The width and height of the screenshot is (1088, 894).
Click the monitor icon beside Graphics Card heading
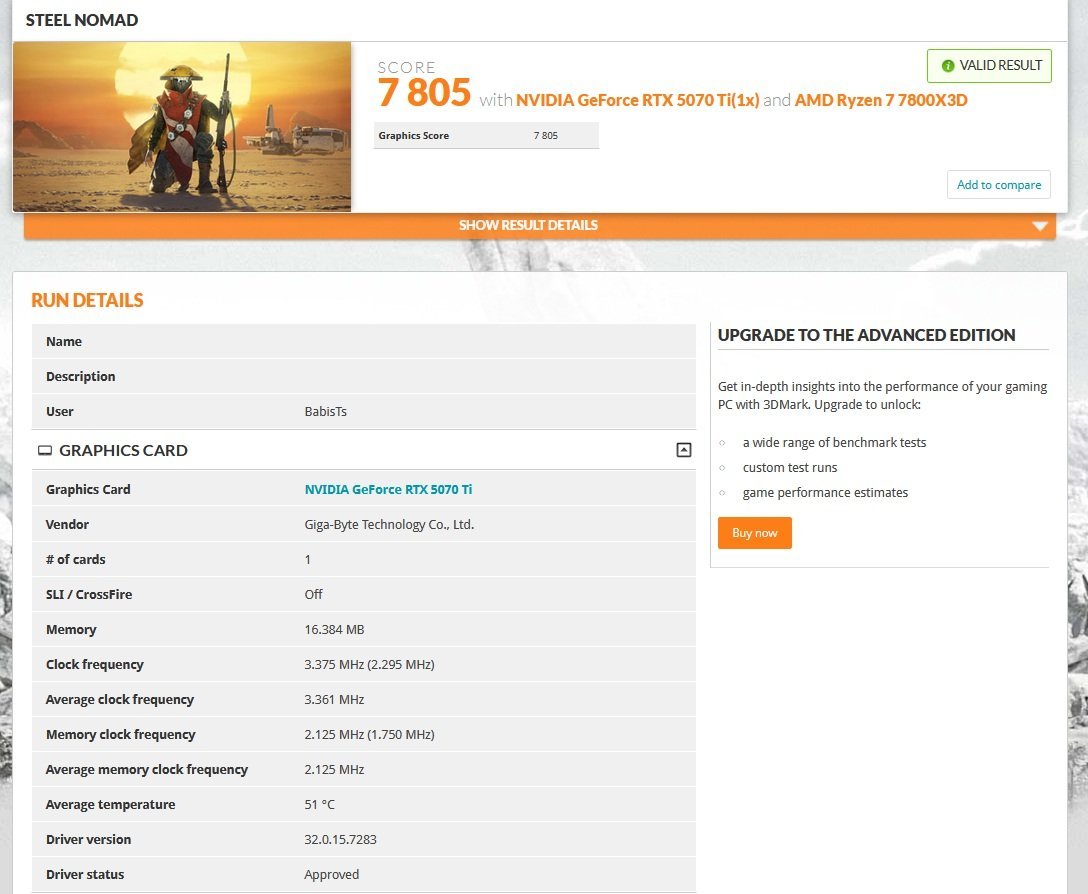coord(44,450)
